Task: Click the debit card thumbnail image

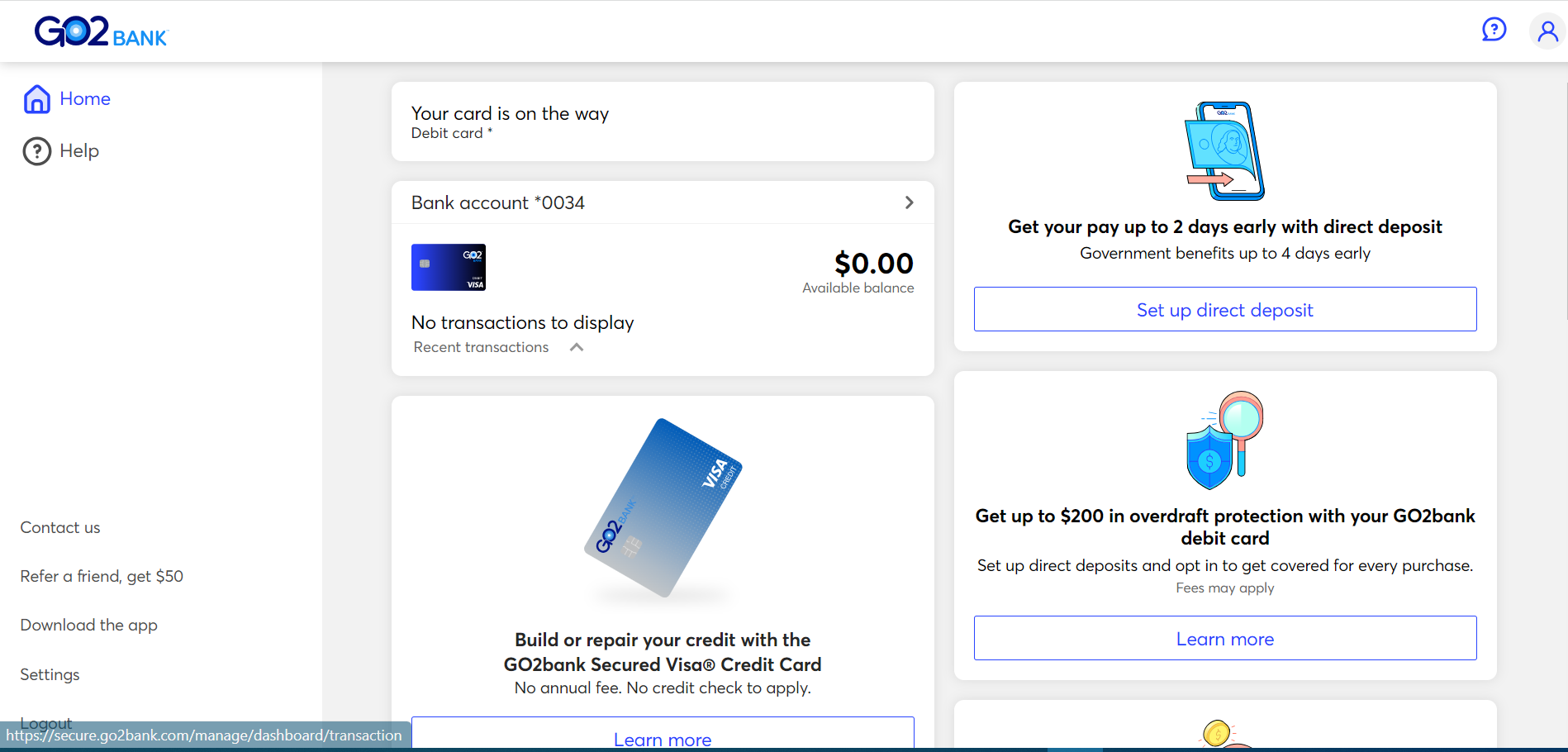Action: click(449, 267)
